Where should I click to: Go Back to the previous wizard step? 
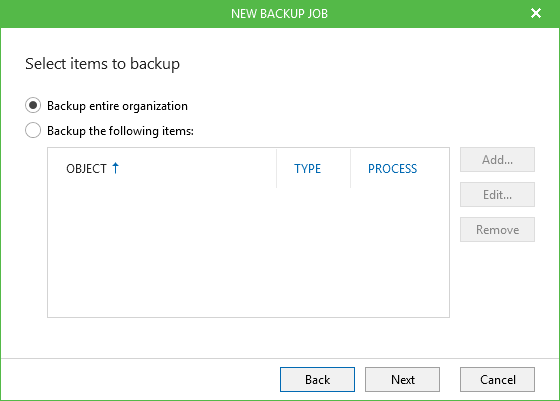[x=317, y=379]
